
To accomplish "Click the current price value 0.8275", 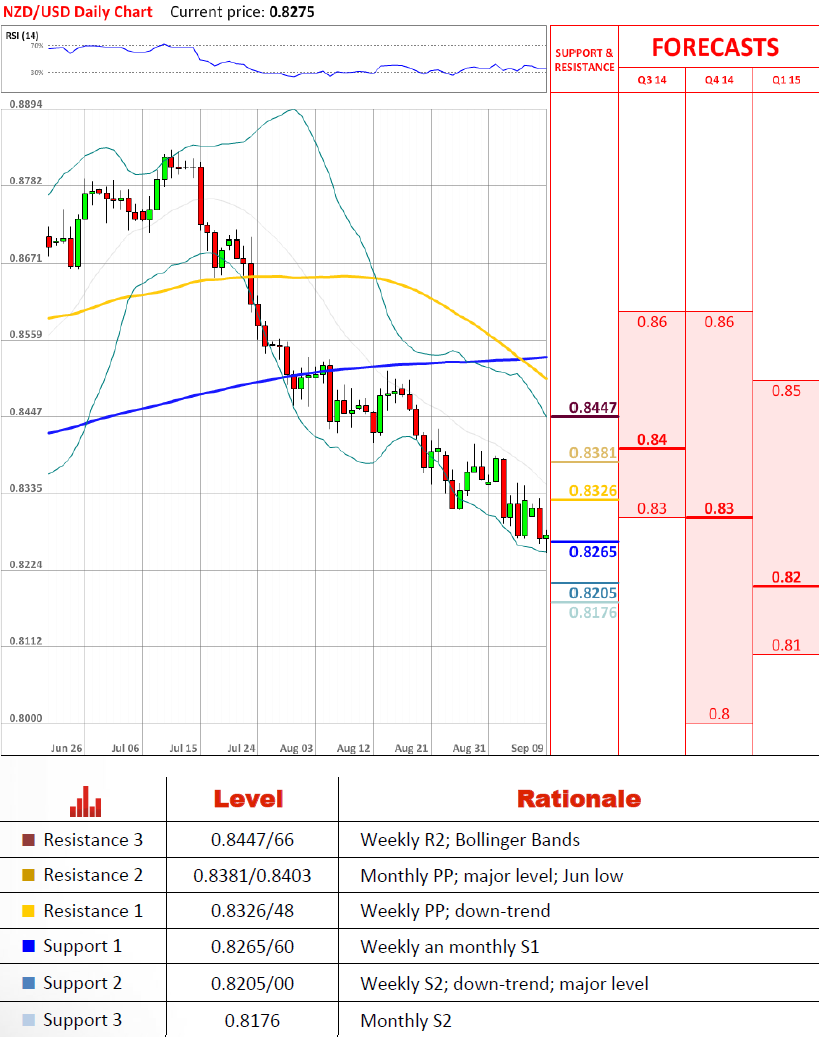I will [292, 12].
